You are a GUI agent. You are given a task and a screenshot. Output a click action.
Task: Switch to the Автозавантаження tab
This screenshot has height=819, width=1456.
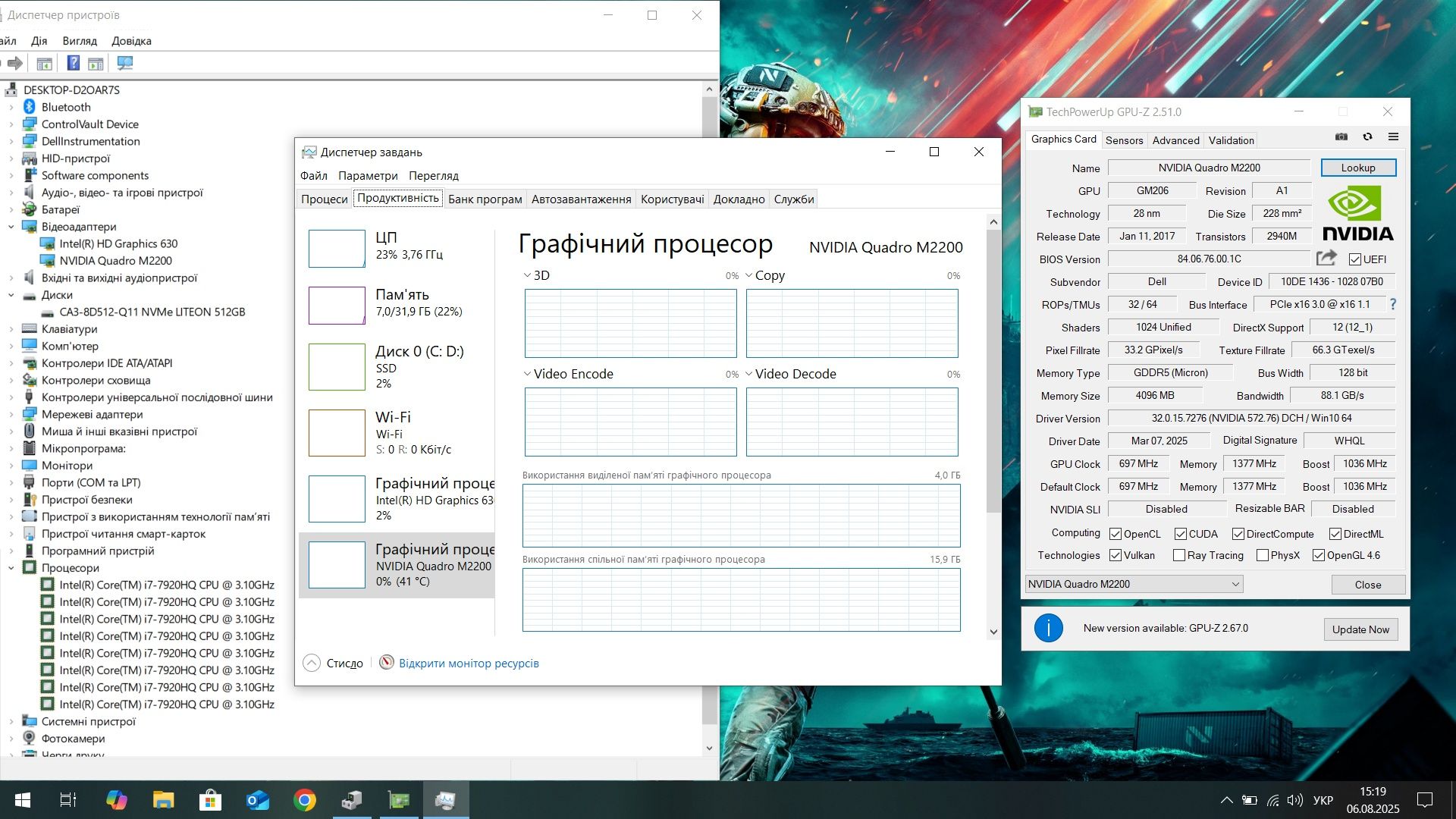581,199
